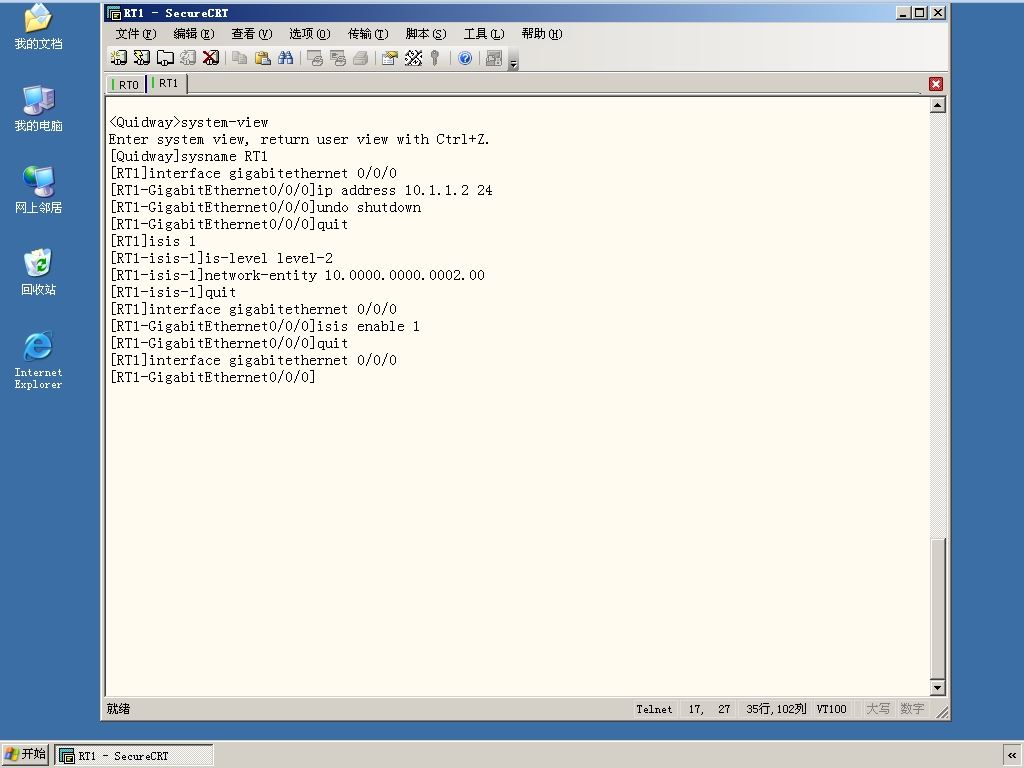Click the 回收站 recycle bin icon
The width and height of the screenshot is (1024, 768).
tap(39, 272)
